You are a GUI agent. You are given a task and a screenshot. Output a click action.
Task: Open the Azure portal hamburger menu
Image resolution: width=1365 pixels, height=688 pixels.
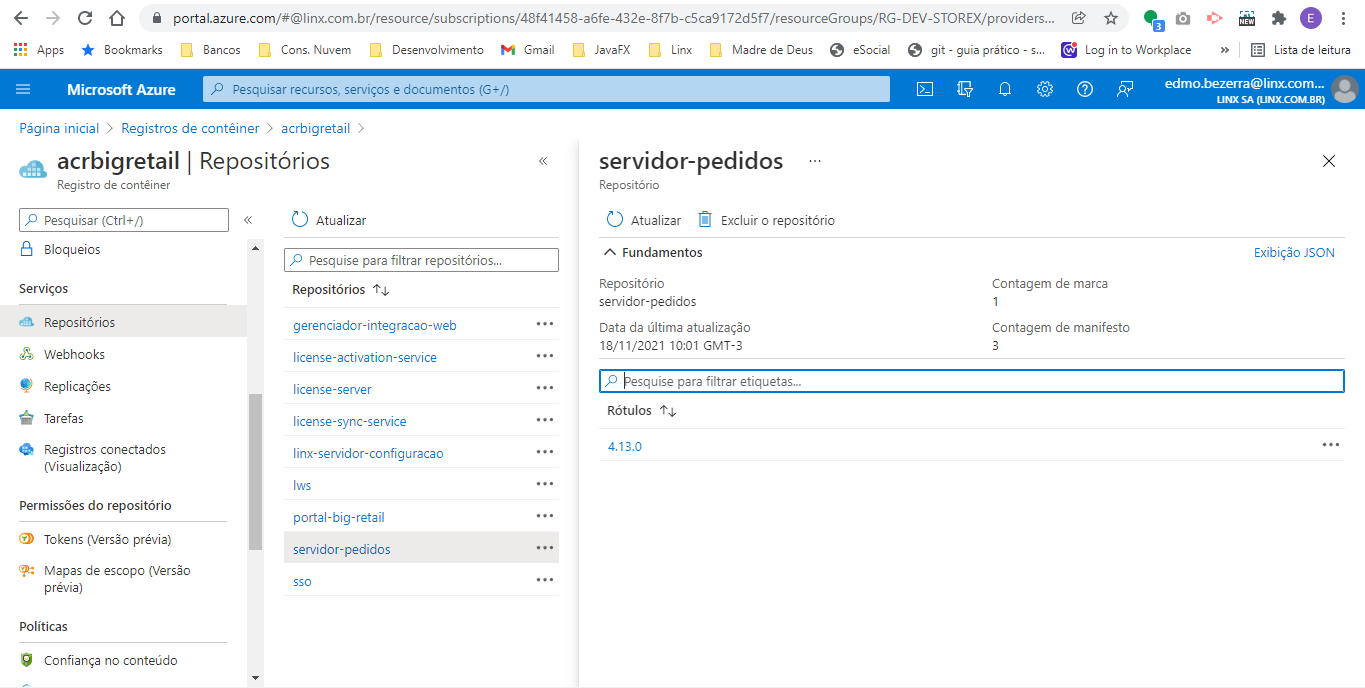coord(23,89)
